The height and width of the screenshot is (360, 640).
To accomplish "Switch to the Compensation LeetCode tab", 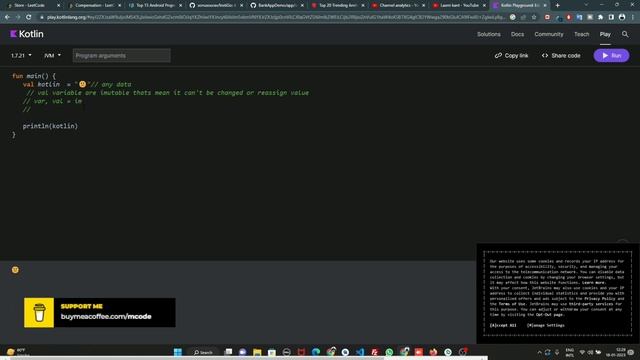I will click(x=94, y=5).
